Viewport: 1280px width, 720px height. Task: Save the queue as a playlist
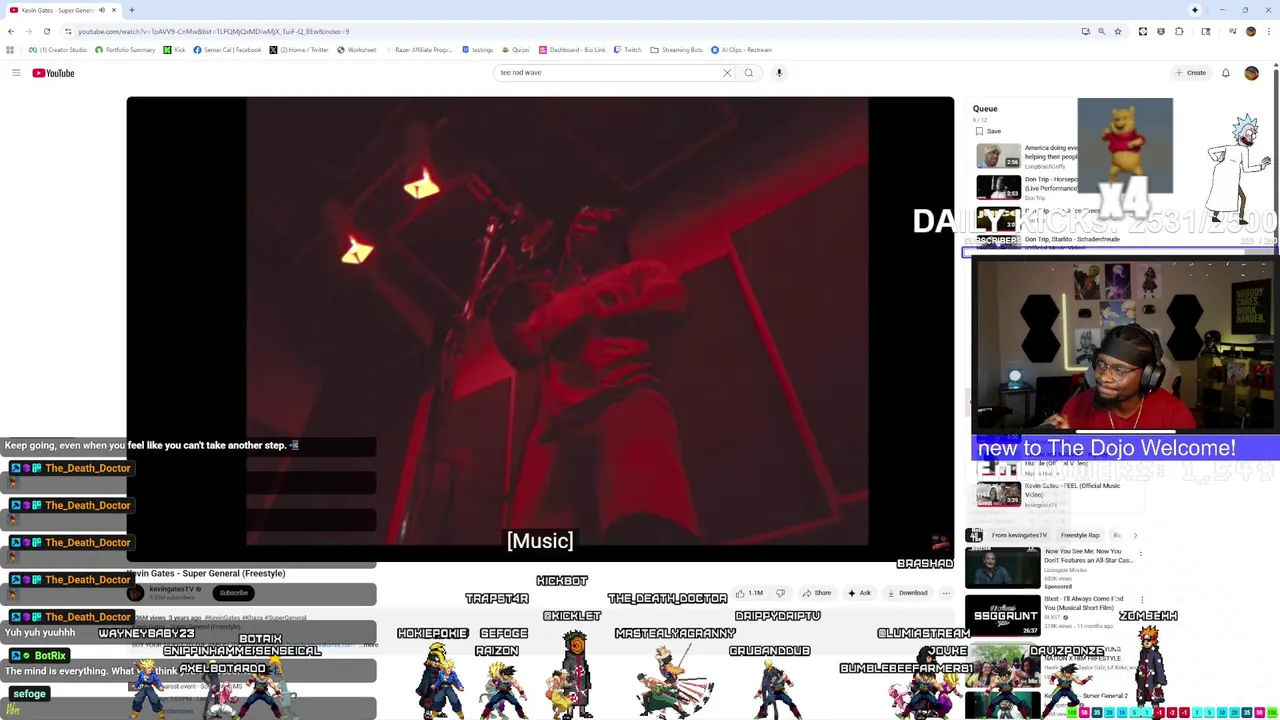[988, 131]
